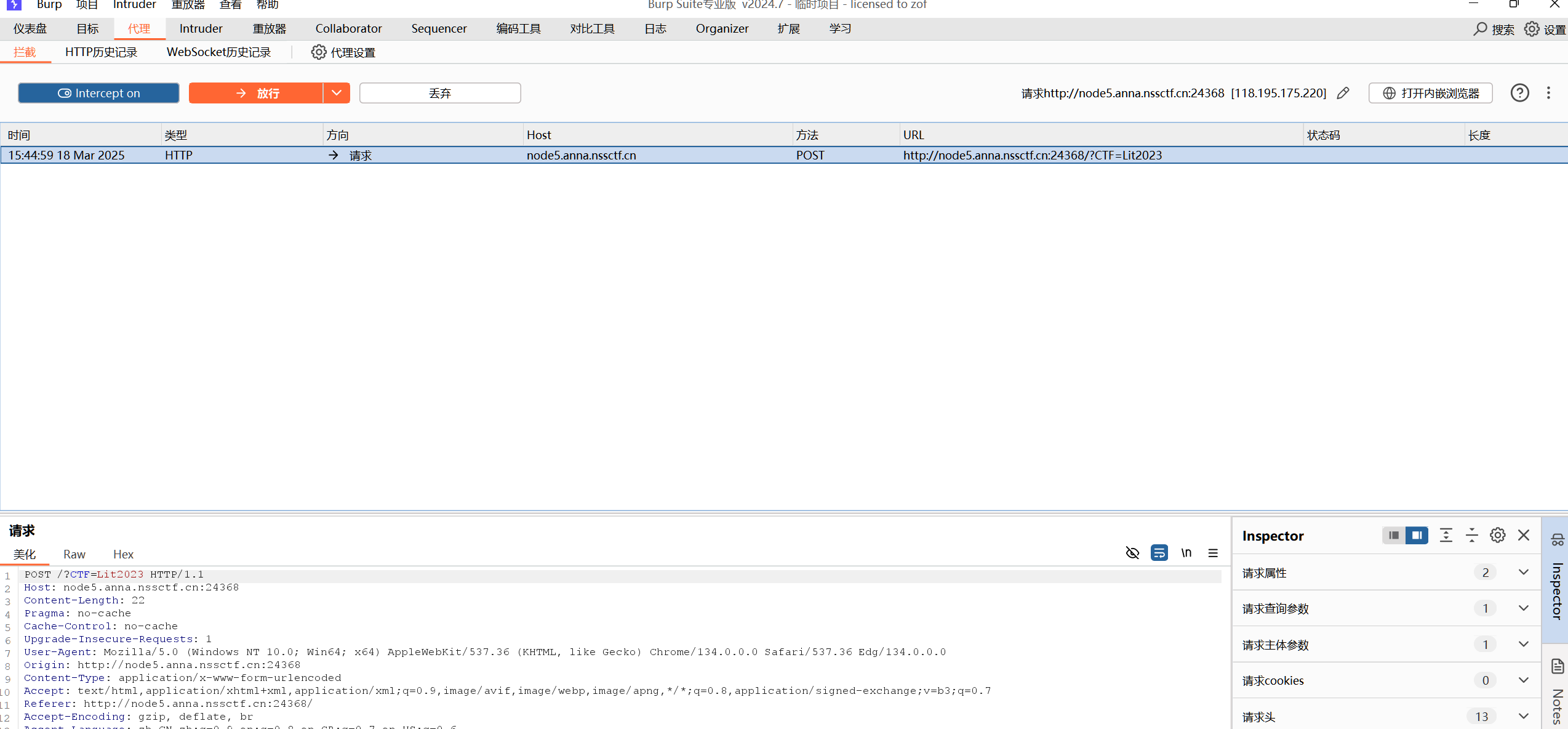
Task: Open the three-dot more options menu
Action: [1548, 93]
